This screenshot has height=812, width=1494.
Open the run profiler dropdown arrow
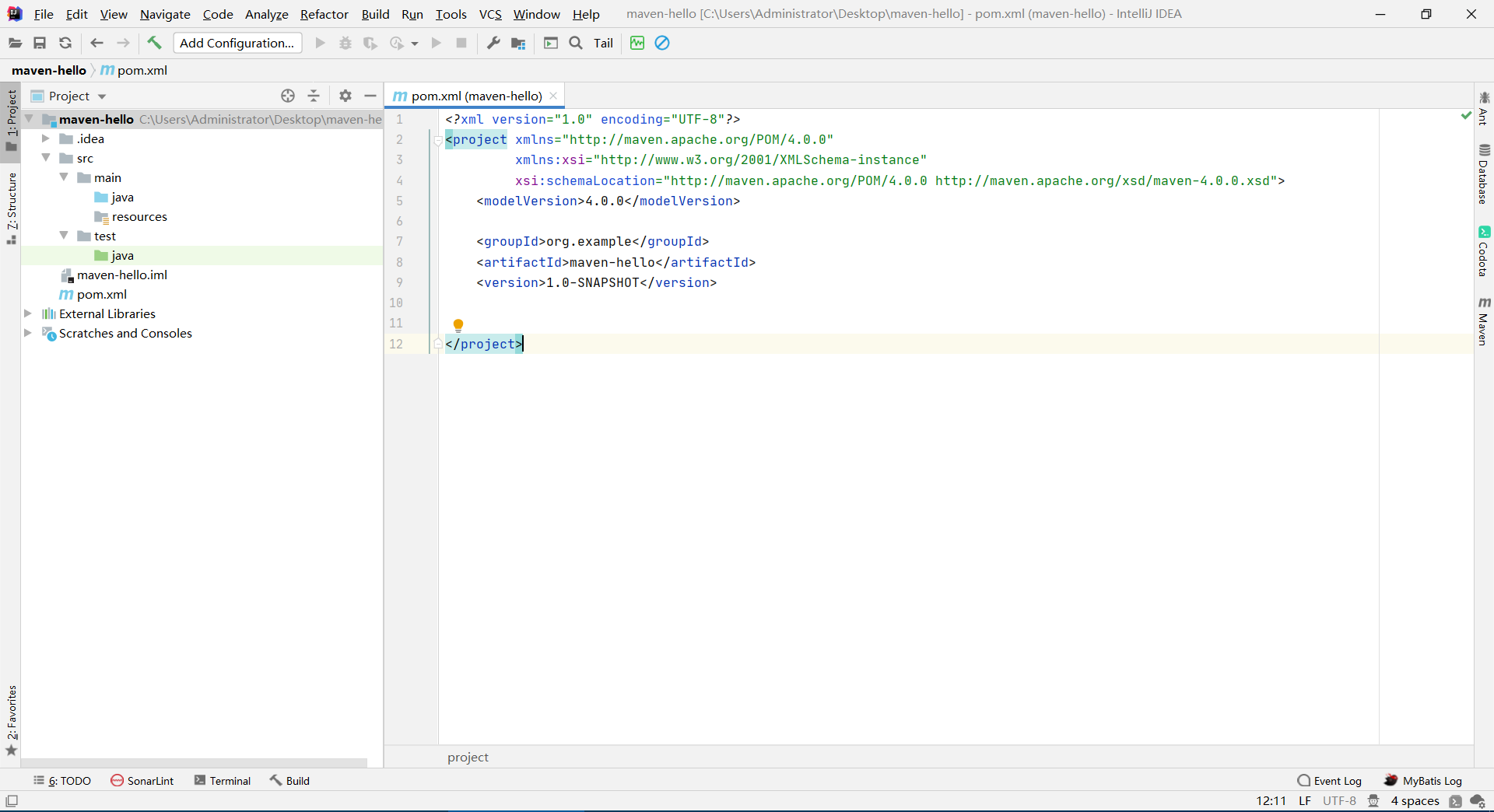coord(415,44)
